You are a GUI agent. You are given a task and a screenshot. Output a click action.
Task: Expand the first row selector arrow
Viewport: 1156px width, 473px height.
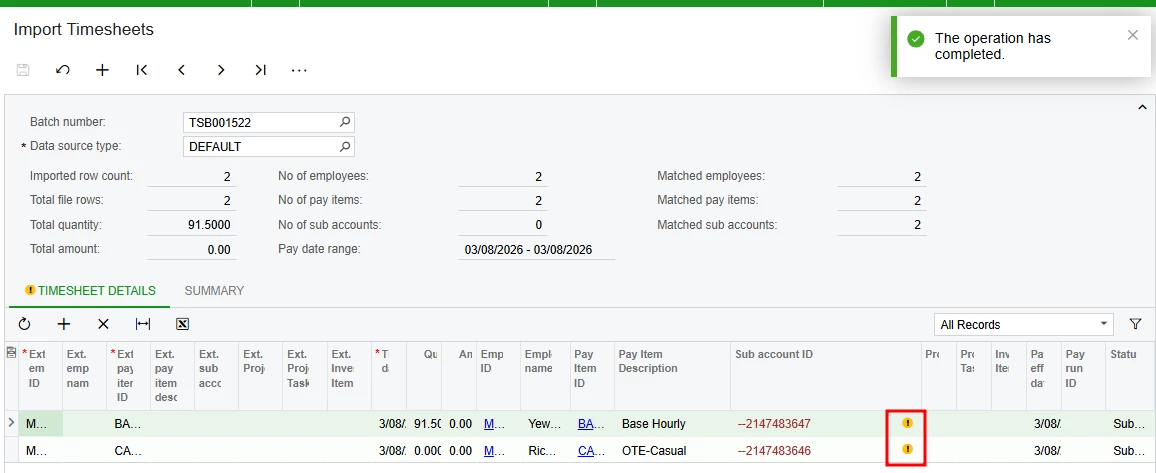[11, 423]
